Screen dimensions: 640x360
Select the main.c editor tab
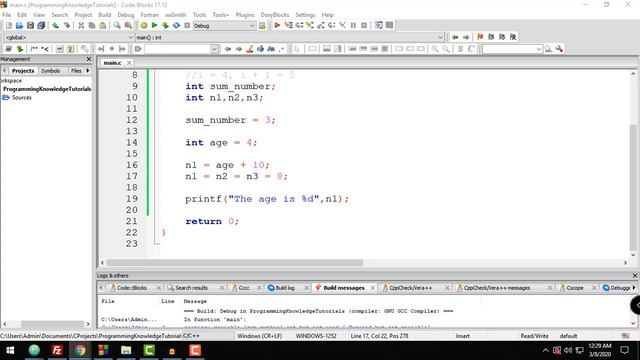pos(112,62)
